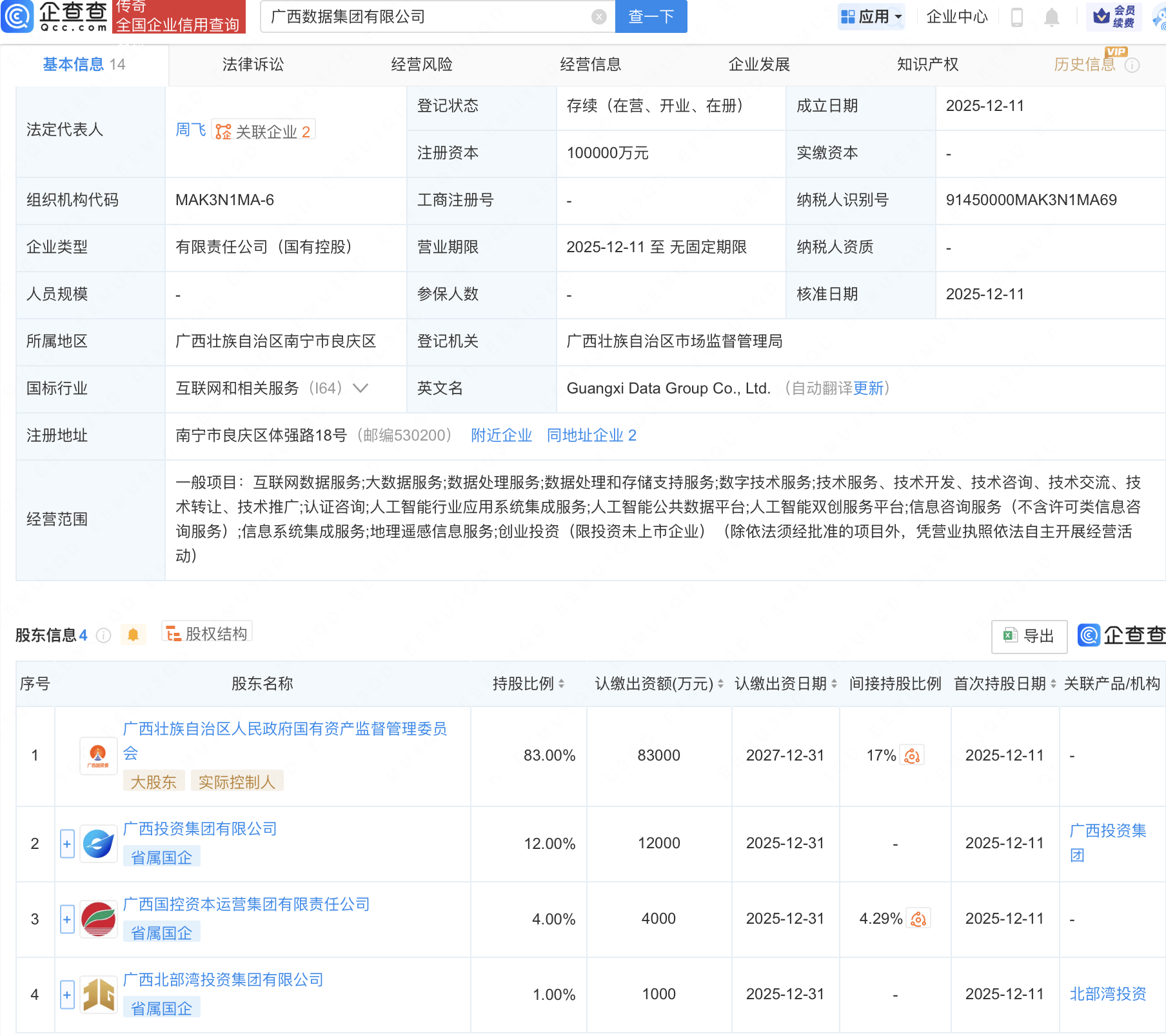Click the 导出 export button
This screenshot has height=1036, width=1166.
[1029, 636]
